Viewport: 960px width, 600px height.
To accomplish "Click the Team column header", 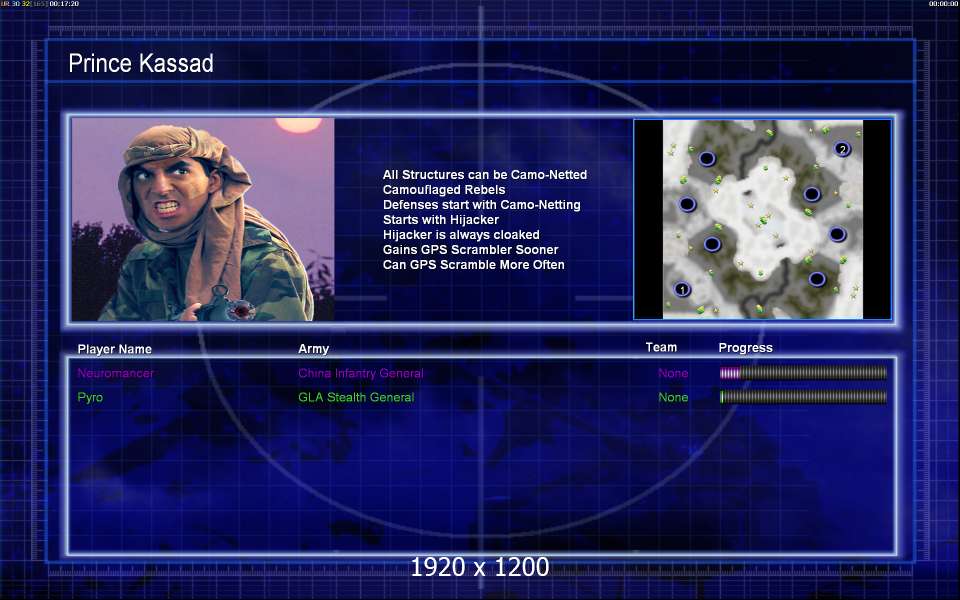I will pos(661,347).
